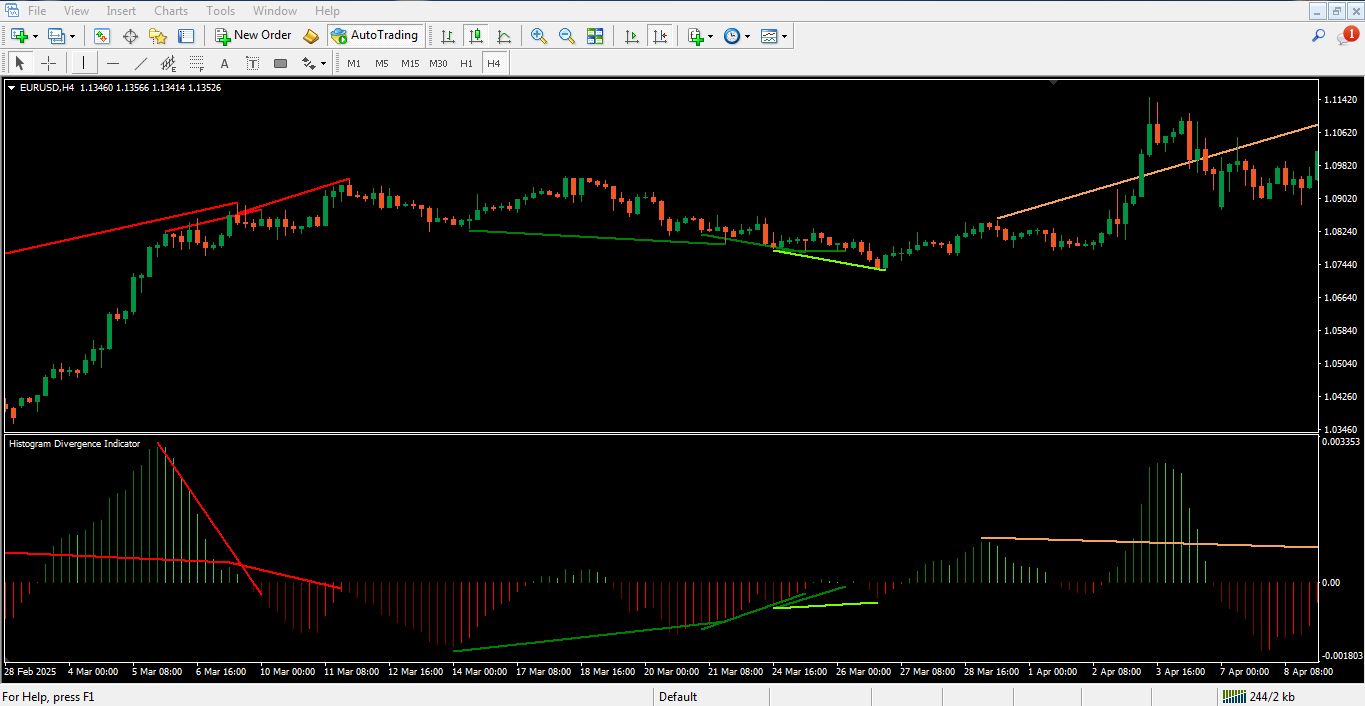Open the Window menu
This screenshot has width=1365, height=706.
tap(274, 11)
